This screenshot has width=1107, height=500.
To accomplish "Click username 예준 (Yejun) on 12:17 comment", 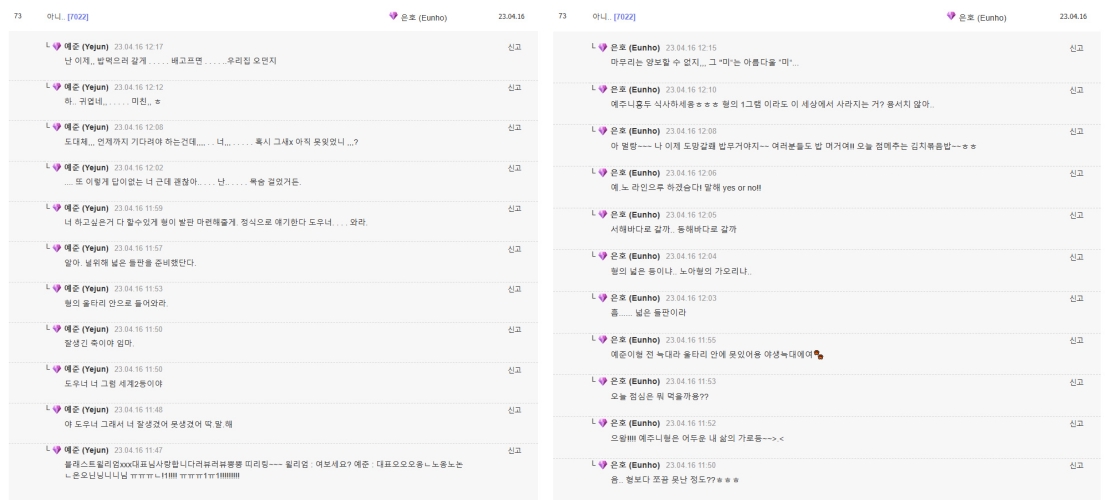I will tap(86, 47).
